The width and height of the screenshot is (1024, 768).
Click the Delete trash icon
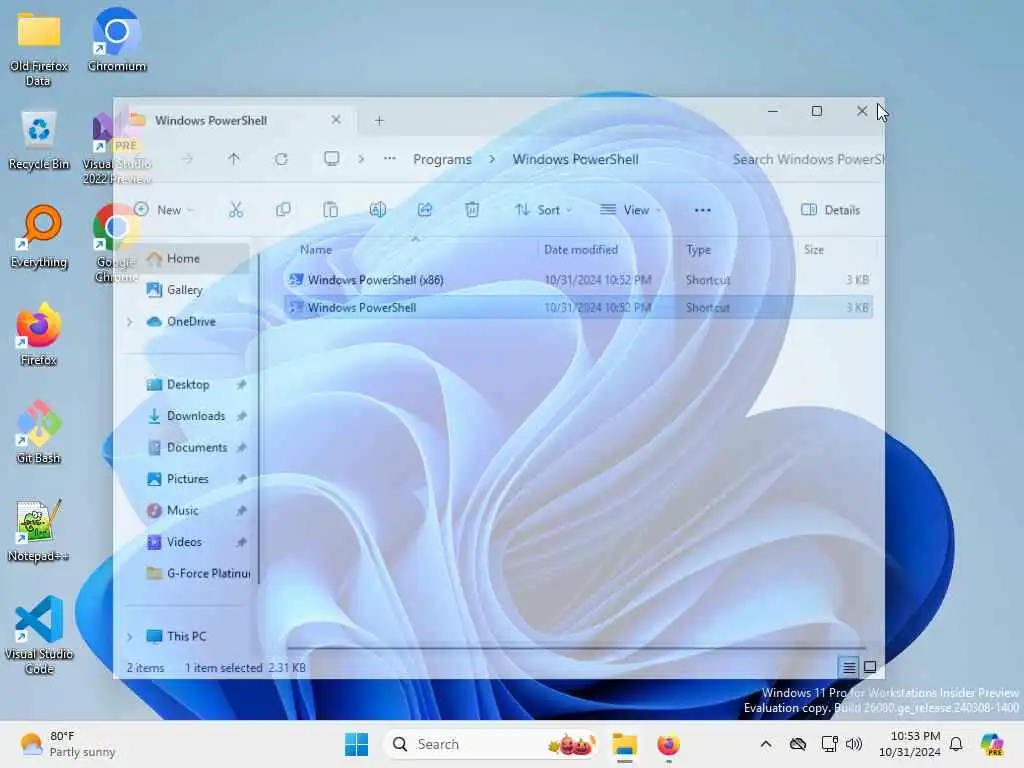tap(472, 210)
